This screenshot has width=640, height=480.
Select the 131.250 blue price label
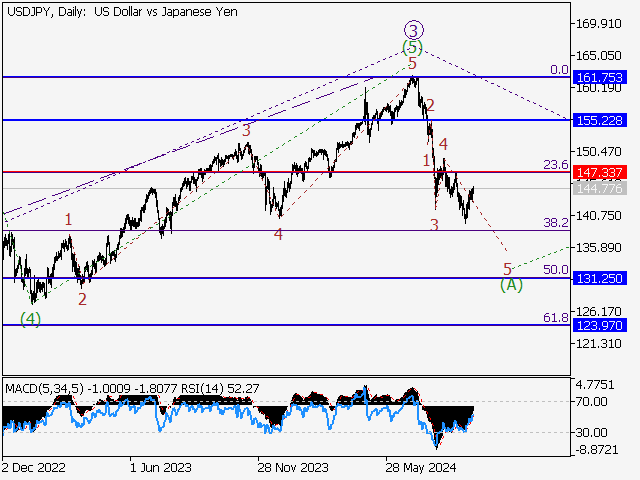coord(600,278)
